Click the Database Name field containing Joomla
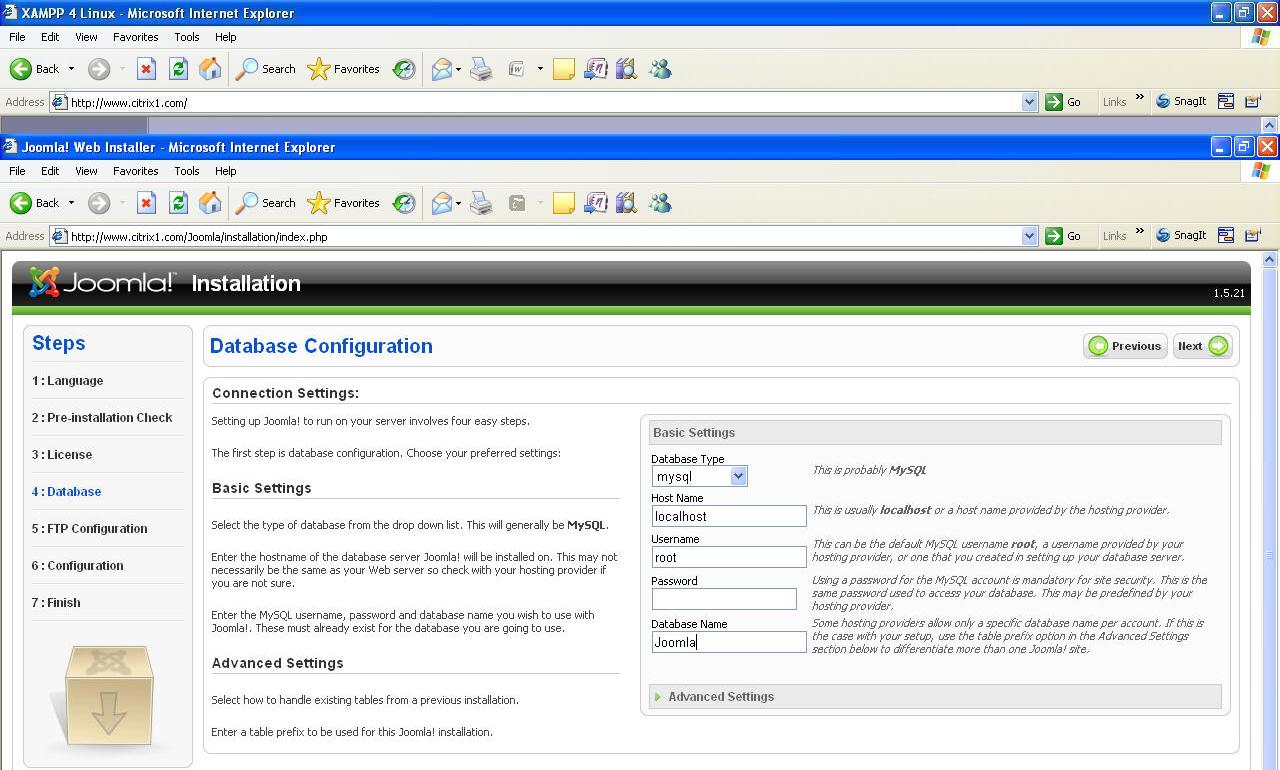Image resolution: width=1280 pixels, height=770 pixels. pyautogui.click(x=728, y=642)
